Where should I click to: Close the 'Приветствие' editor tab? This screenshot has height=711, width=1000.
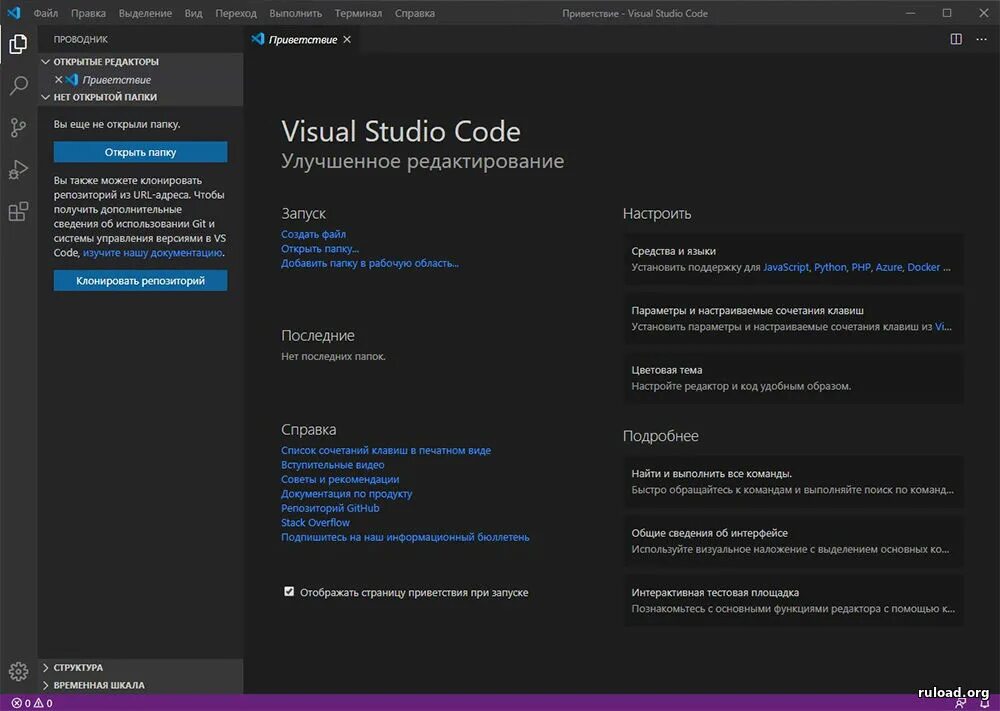click(x=347, y=39)
